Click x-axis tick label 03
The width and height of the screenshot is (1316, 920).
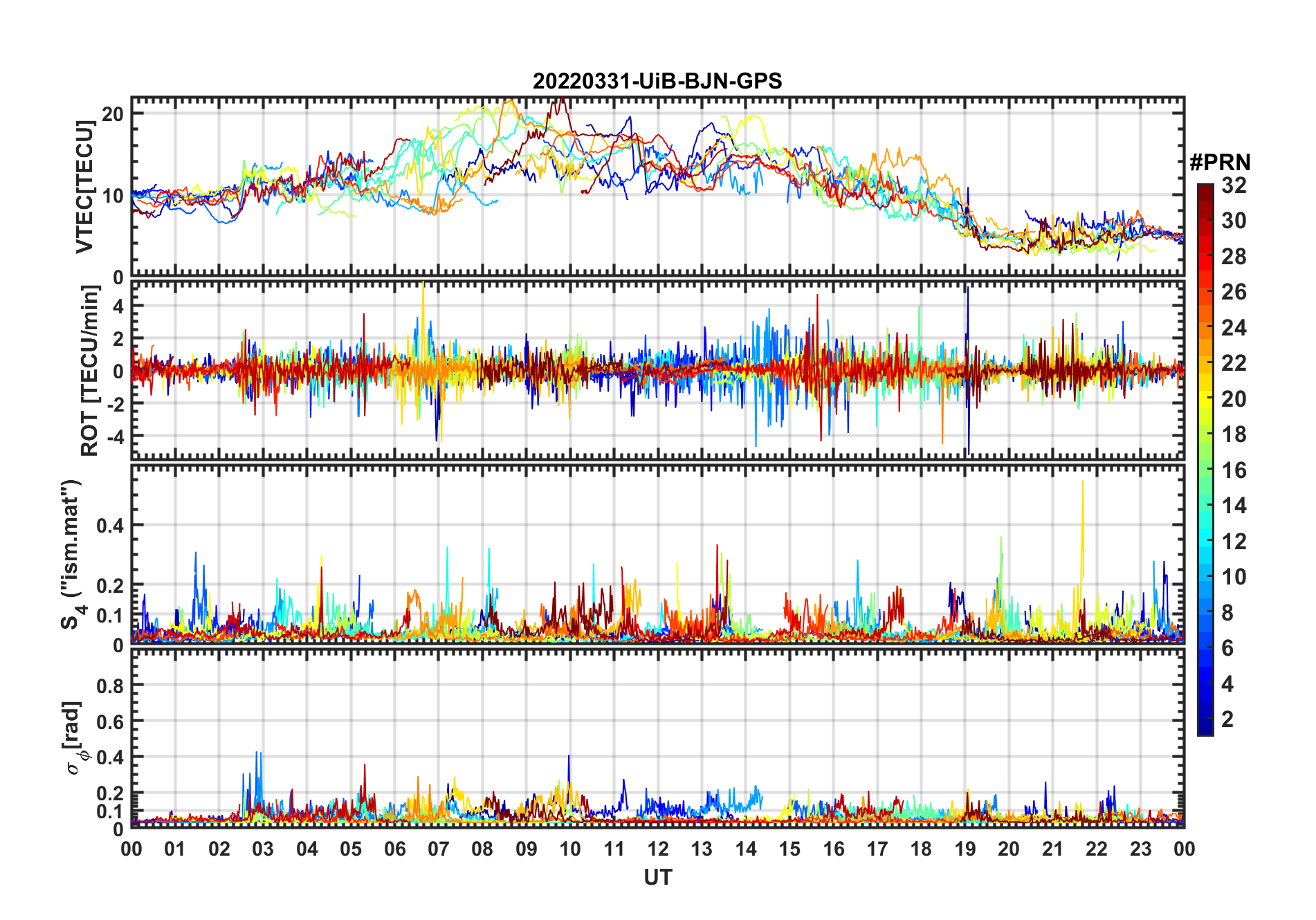coord(263,849)
